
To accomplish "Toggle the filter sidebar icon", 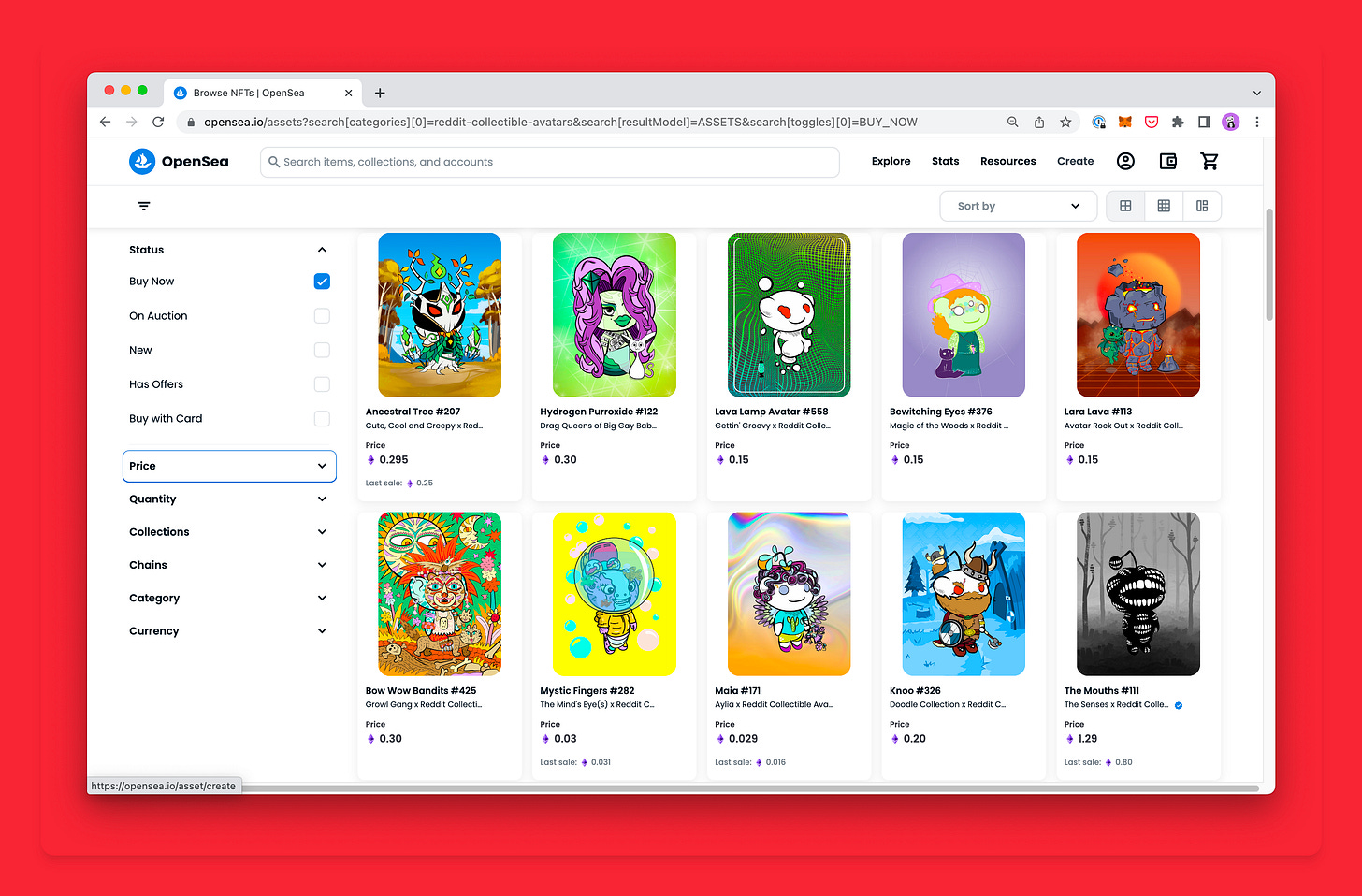I will (143, 206).
